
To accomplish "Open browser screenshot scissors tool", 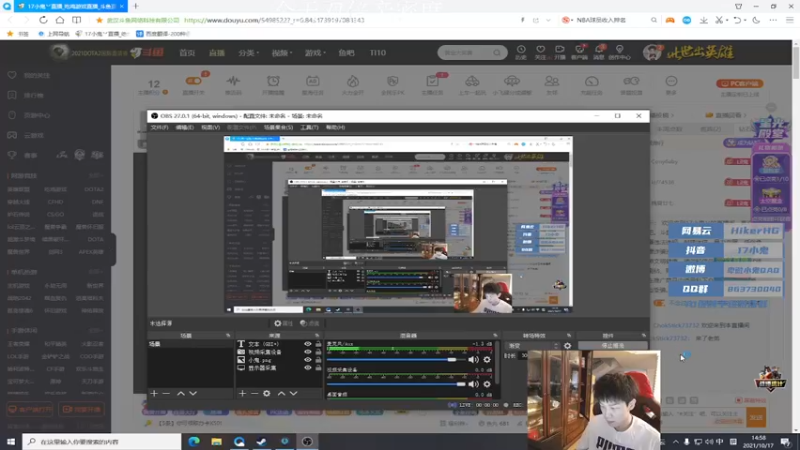I will coord(719,20).
